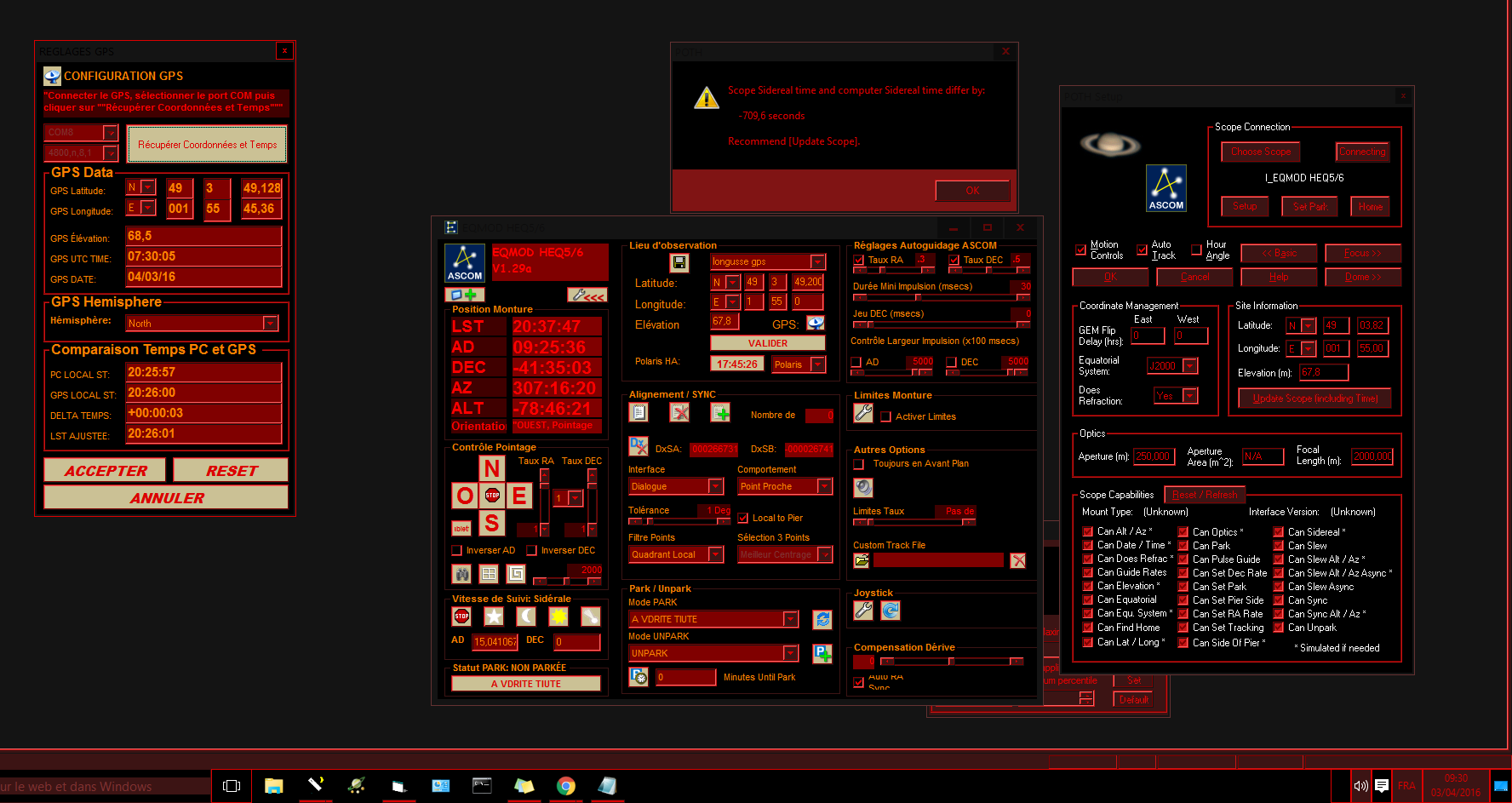Toggle the Taux RA checkbox
This screenshot has height=803, width=1512.
coord(859,261)
